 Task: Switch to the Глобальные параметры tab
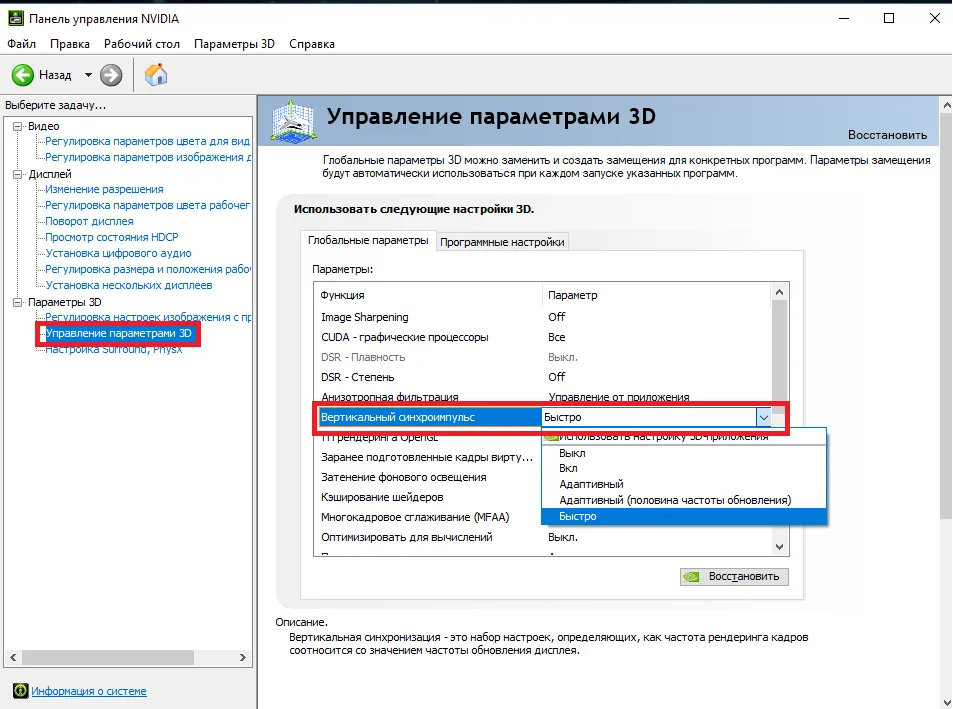368,241
